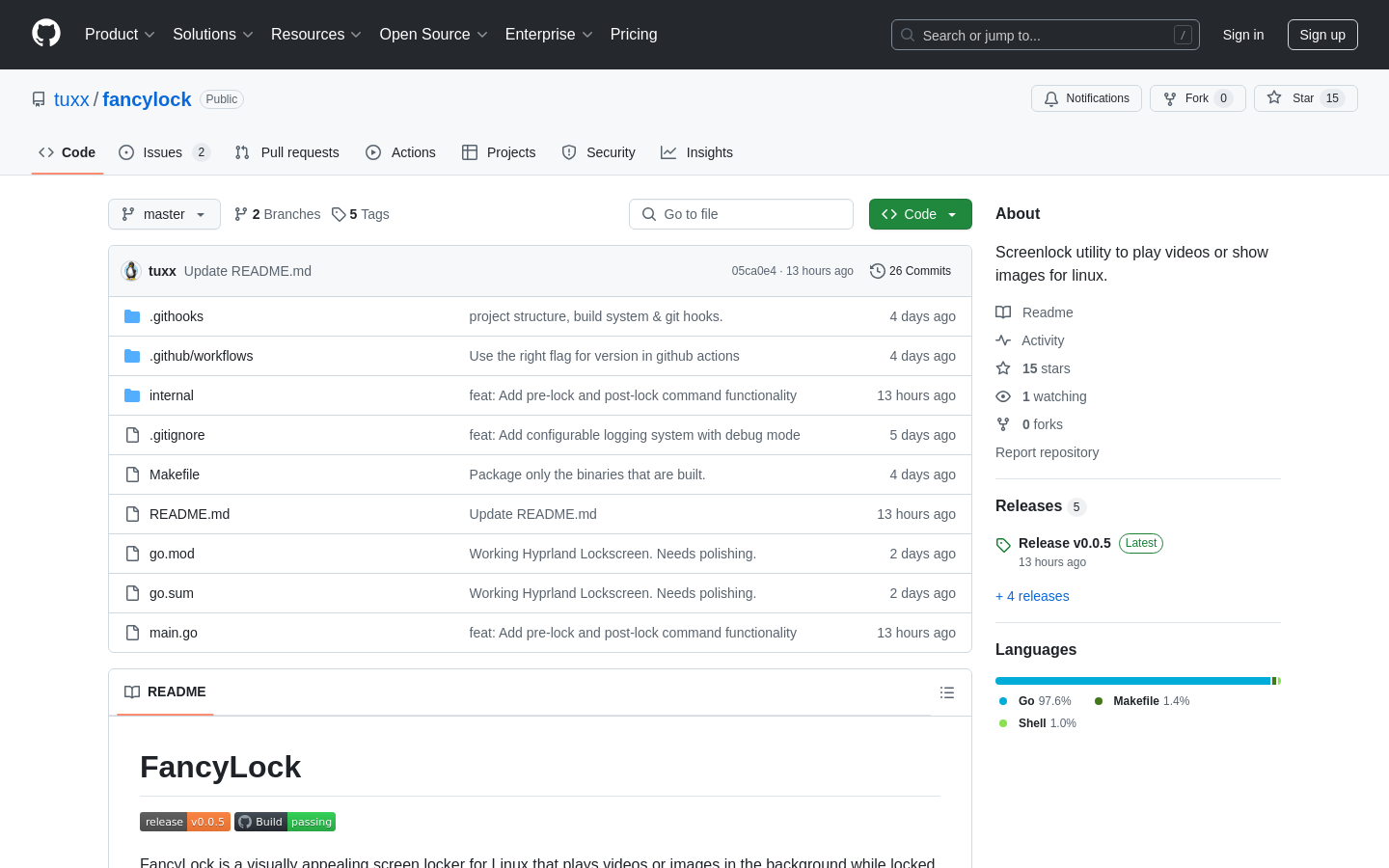The image size is (1389, 868).
Task: Select the Code repository tab
Action: tap(68, 152)
